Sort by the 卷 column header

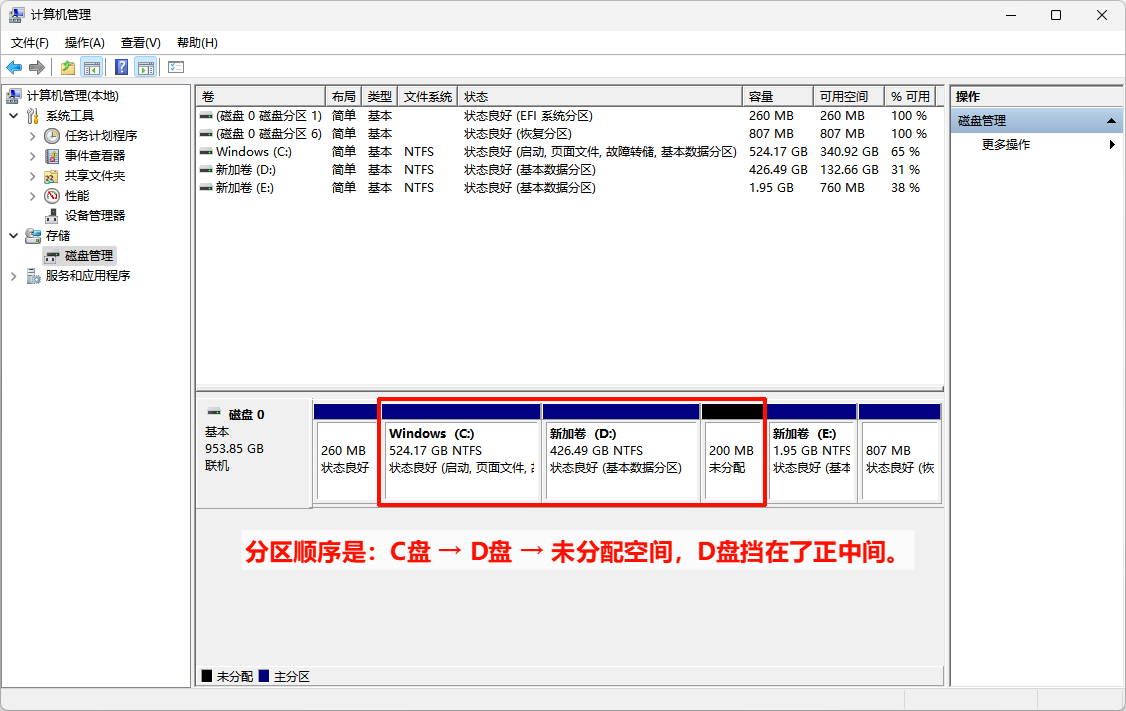(261, 96)
